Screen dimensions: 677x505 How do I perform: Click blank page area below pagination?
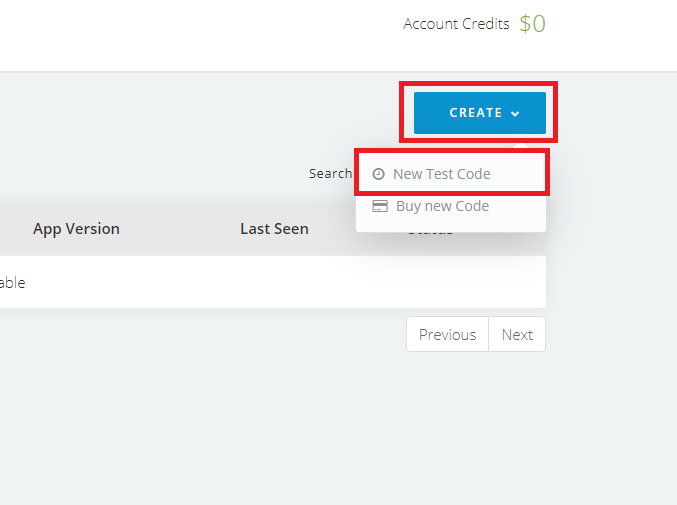coord(338,427)
